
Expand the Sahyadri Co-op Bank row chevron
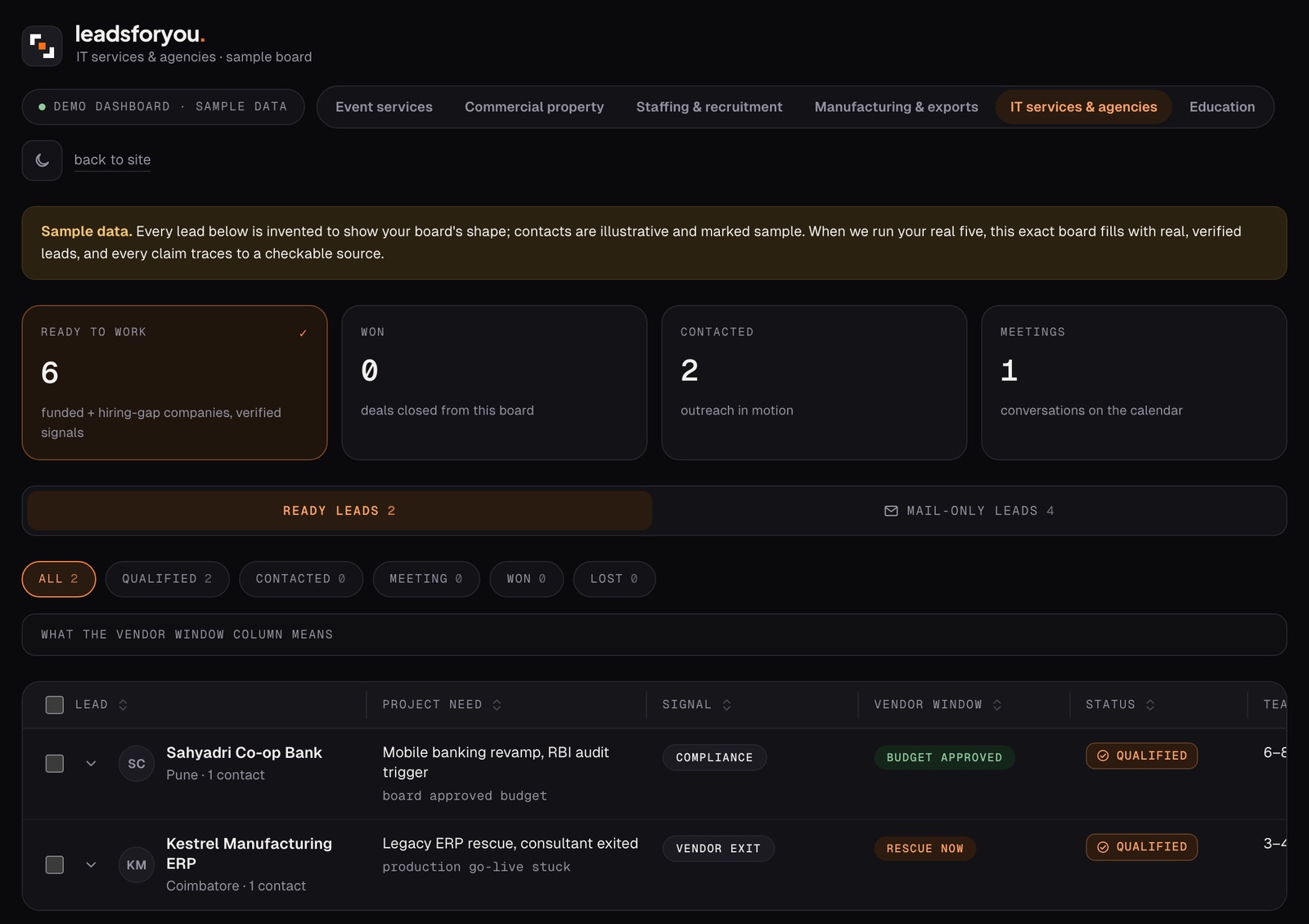click(x=91, y=764)
